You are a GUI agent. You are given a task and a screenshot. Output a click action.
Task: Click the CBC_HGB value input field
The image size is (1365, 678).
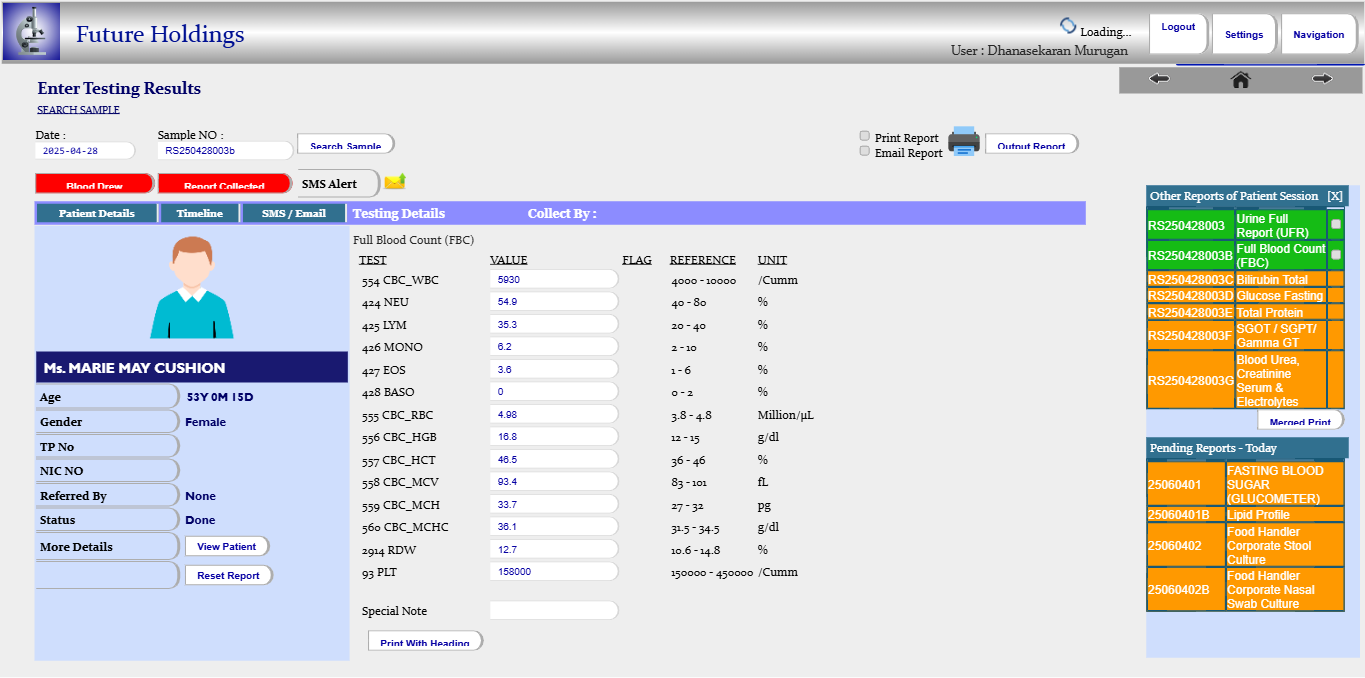tap(553, 437)
